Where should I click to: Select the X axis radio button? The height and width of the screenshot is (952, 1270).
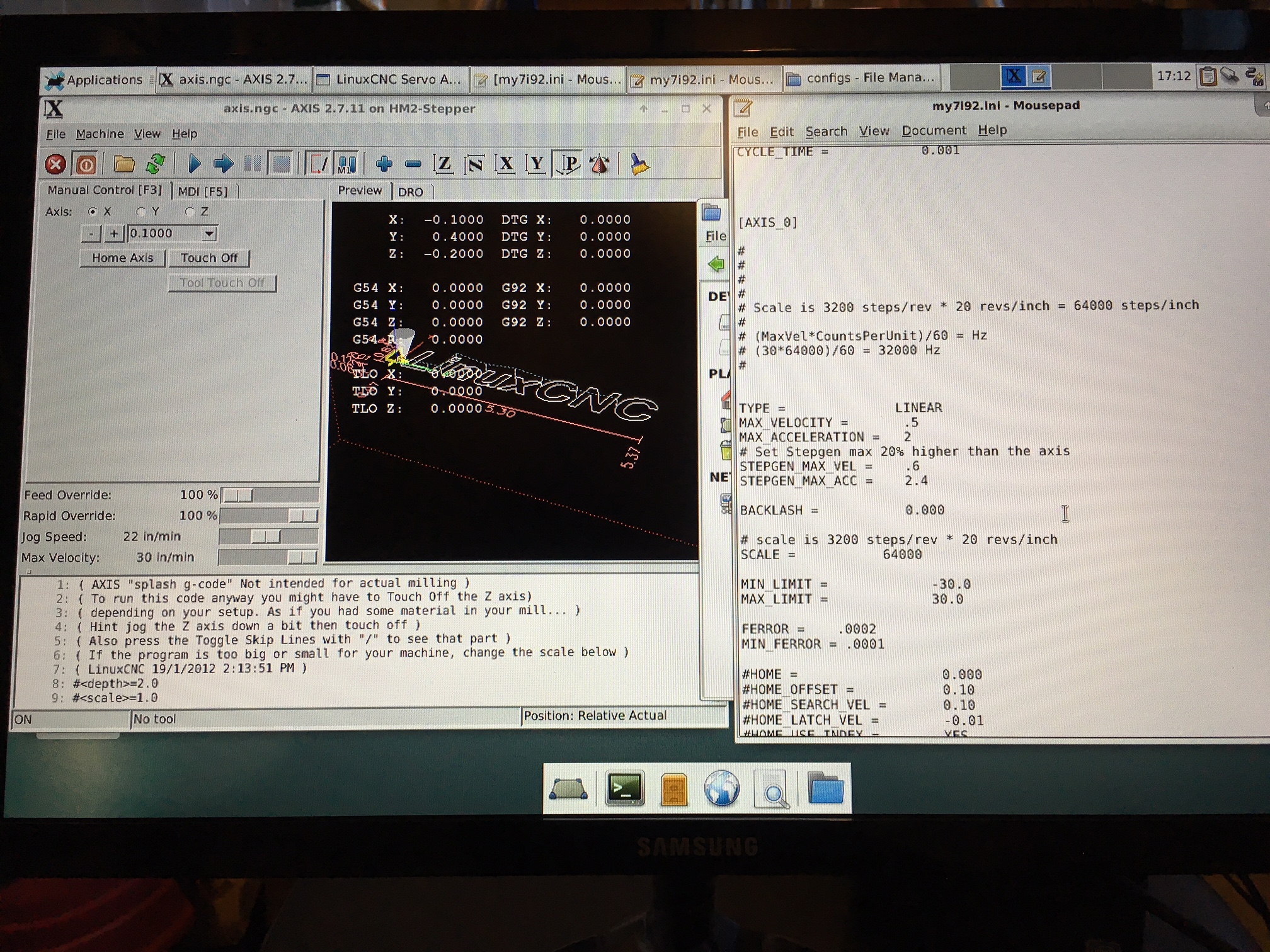point(93,212)
